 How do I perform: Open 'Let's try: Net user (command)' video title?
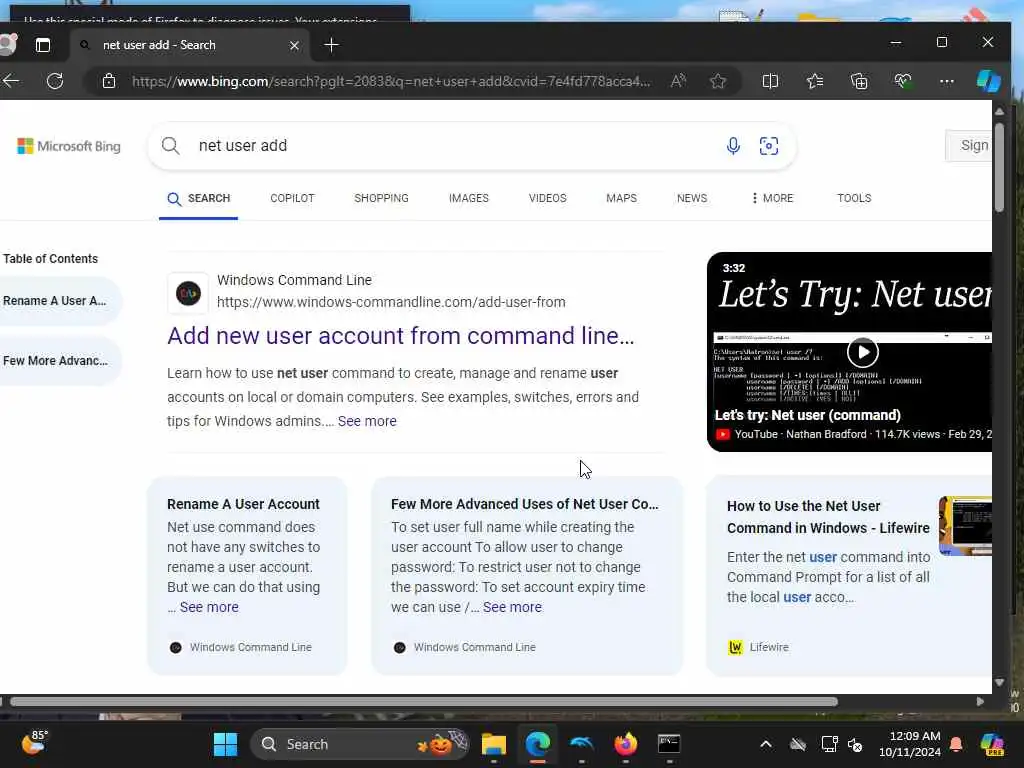coord(807,415)
